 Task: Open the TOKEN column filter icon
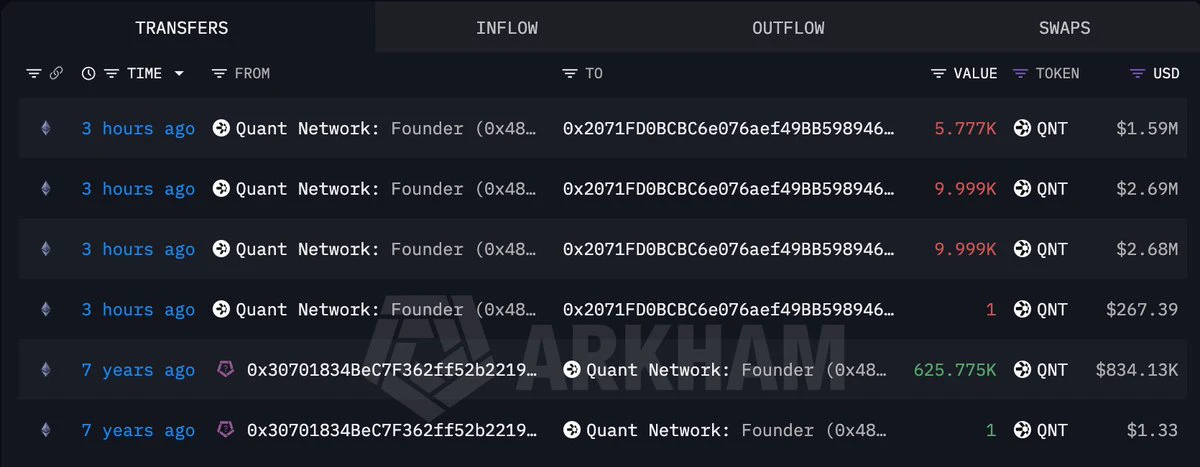coord(1020,73)
